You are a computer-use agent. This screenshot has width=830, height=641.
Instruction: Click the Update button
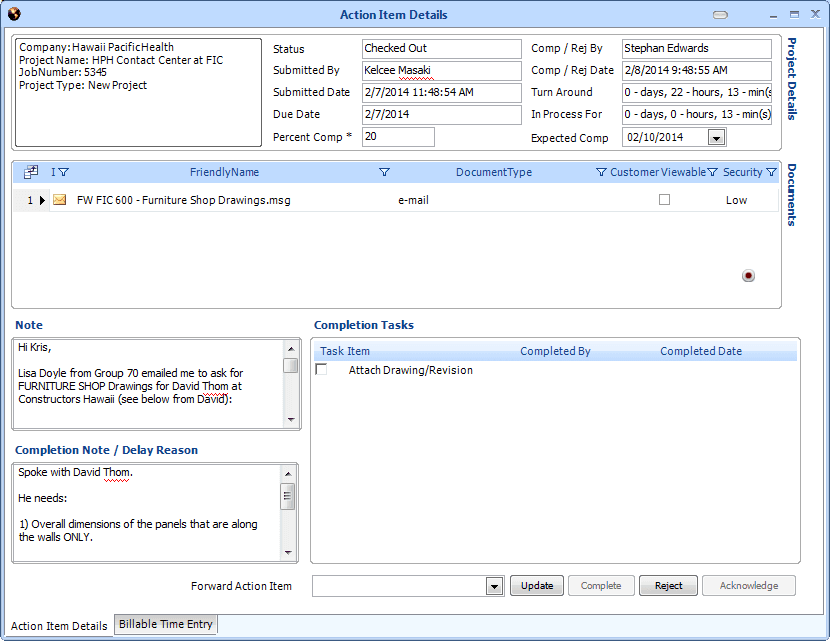[537, 586]
